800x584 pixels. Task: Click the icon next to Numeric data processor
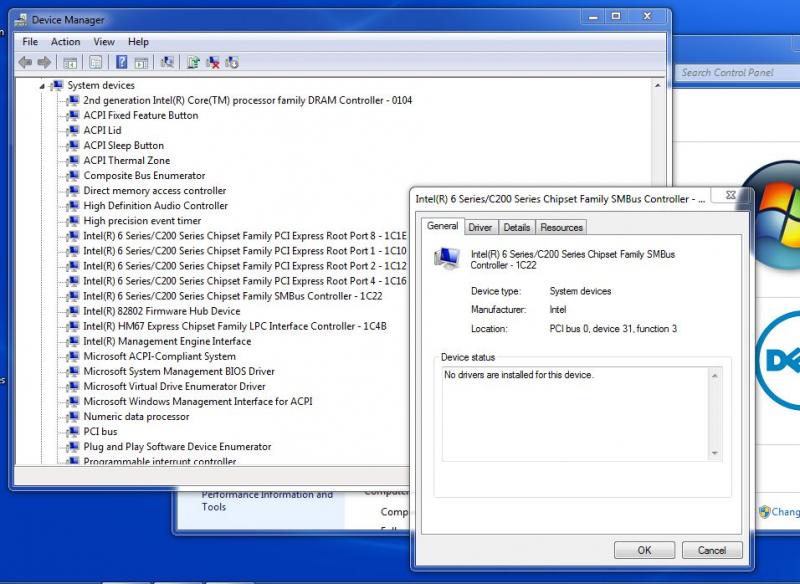point(73,416)
